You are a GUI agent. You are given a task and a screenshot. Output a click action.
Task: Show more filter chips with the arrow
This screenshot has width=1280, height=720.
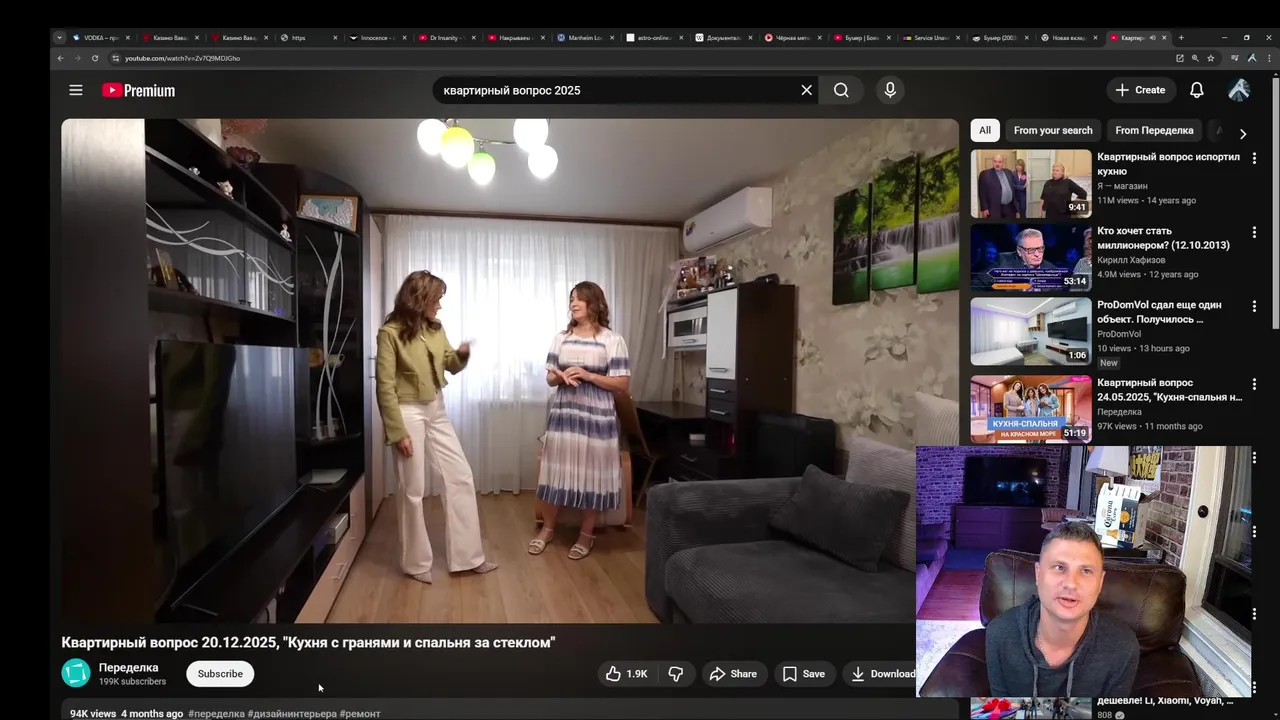click(x=1243, y=133)
